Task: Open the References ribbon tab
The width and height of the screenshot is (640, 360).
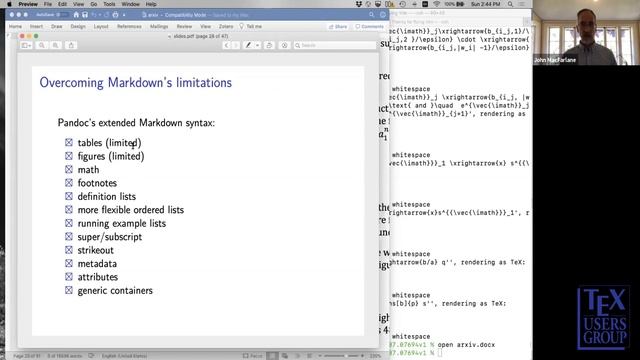Action: click(x=129, y=27)
